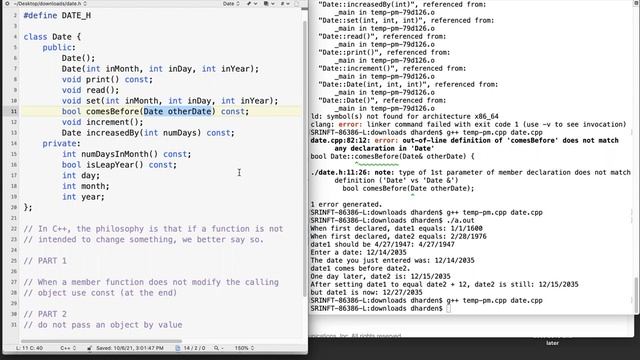The height and width of the screenshot is (360, 640).
Task: Click the 'class Date {' line
Action: point(52,37)
